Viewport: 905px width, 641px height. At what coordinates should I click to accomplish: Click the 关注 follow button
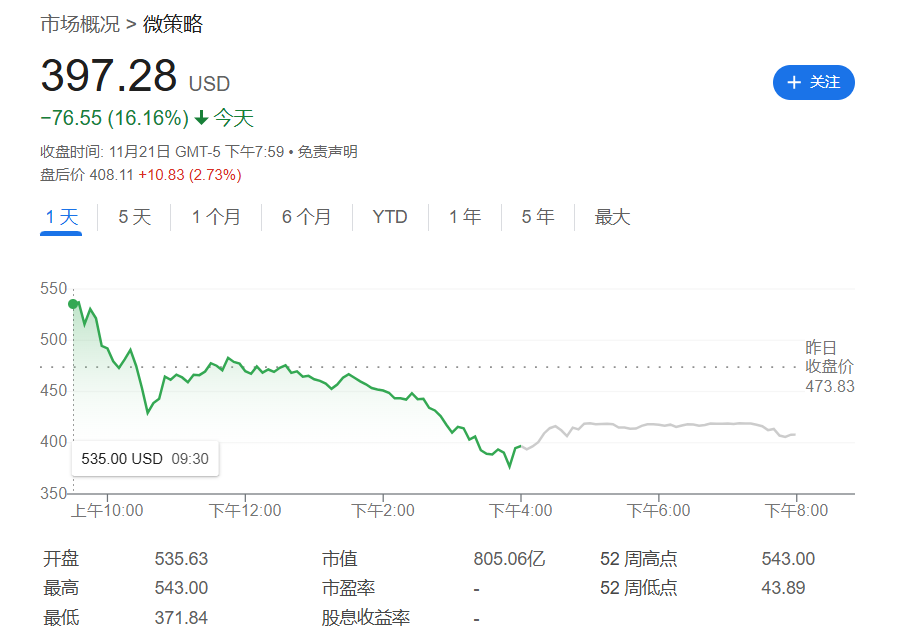813,83
